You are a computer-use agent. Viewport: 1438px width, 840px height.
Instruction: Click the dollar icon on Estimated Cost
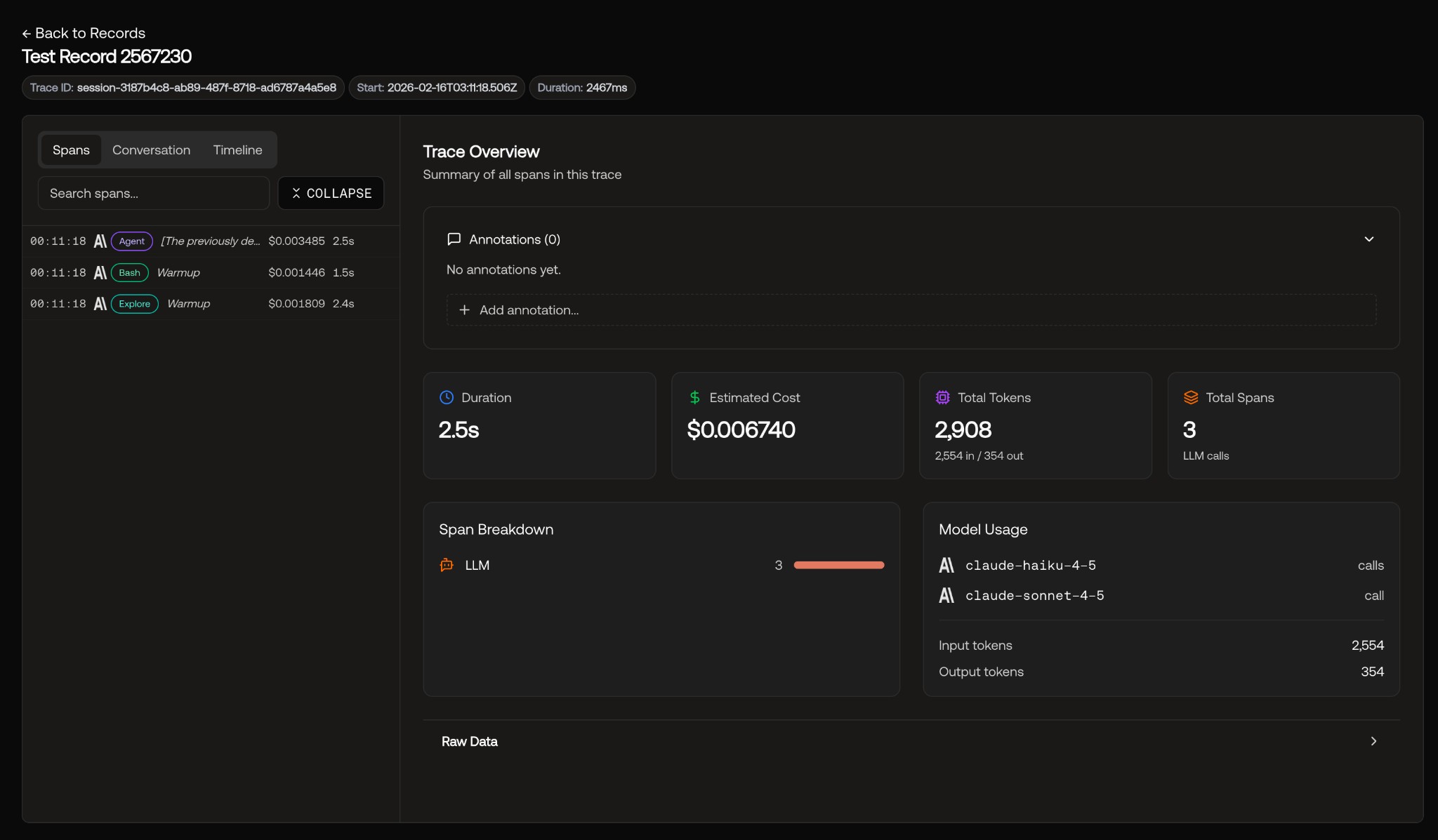pyautogui.click(x=694, y=397)
